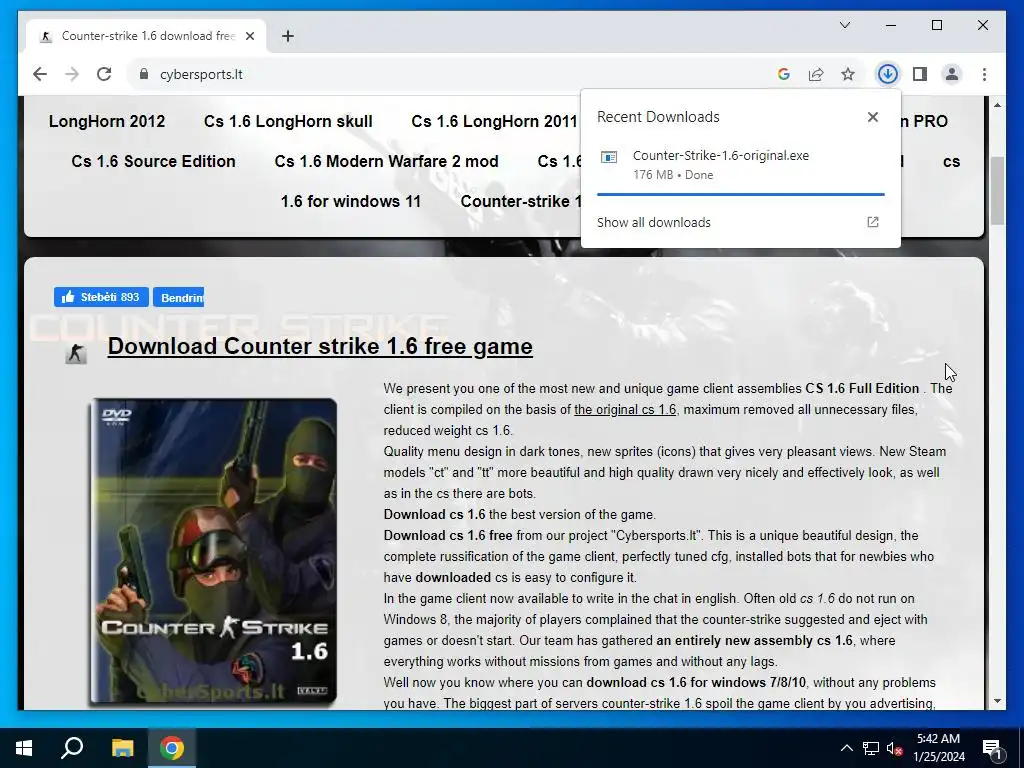Click Download Counter strike 1.6 free game heading
1024x768 pixels.
click(320, 346)
